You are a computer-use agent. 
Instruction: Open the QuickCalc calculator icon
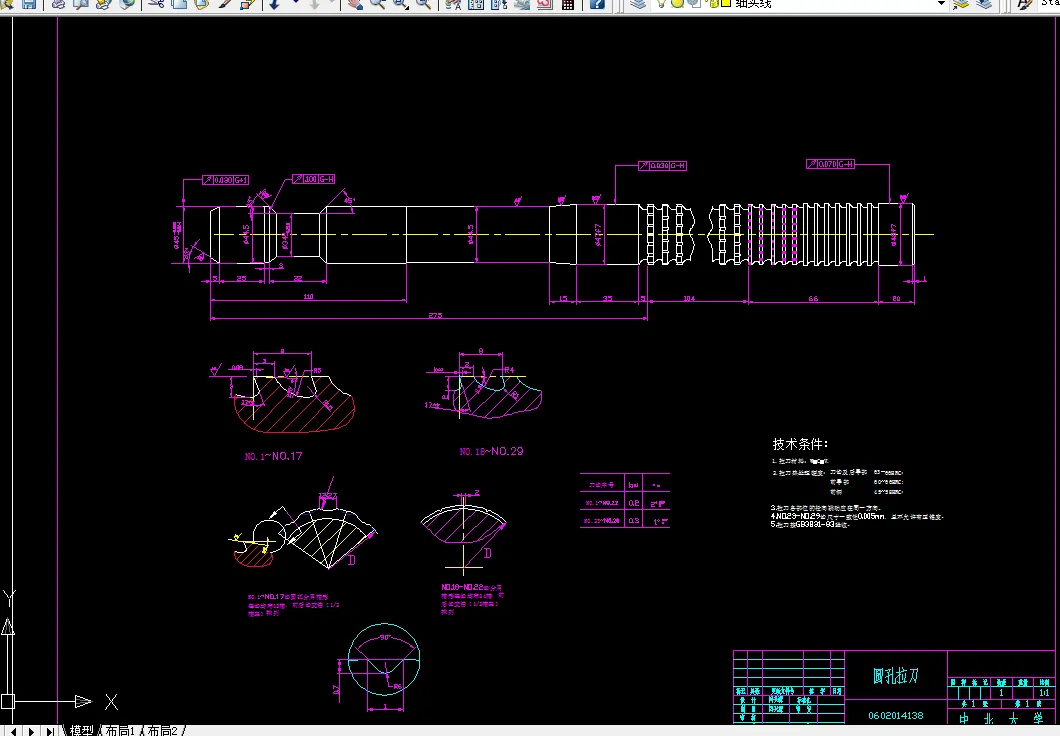[568, 4]
